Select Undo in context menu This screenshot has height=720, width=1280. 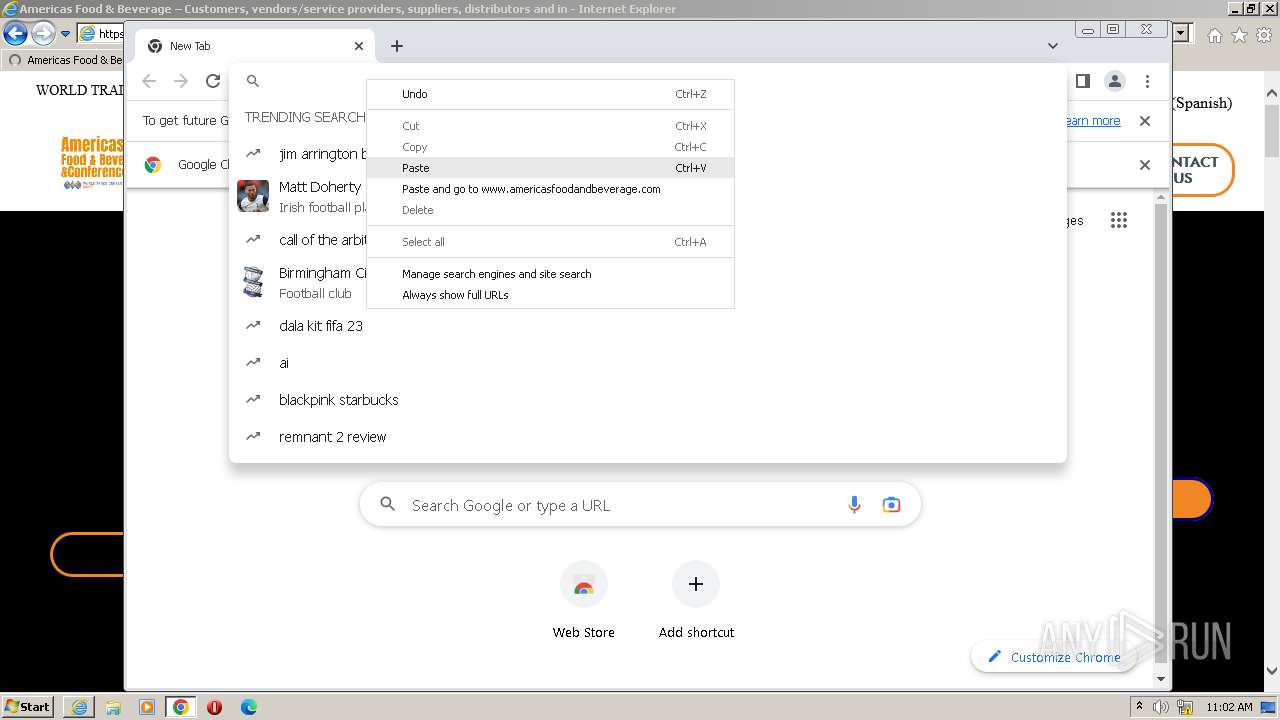(x=550, y=94)
